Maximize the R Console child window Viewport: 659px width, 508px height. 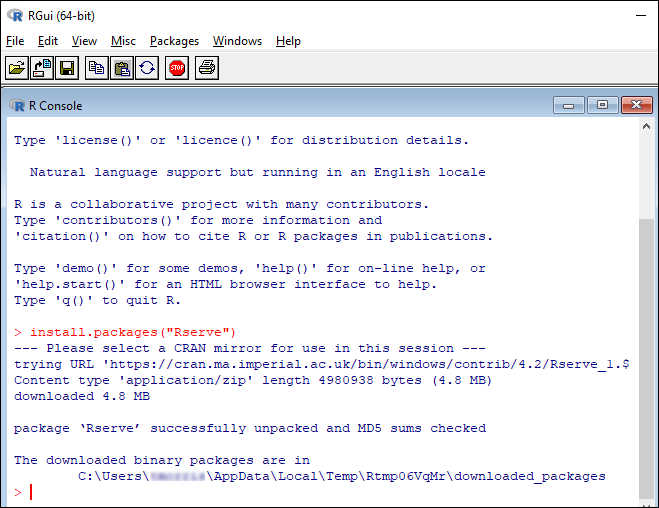point(603,105)
